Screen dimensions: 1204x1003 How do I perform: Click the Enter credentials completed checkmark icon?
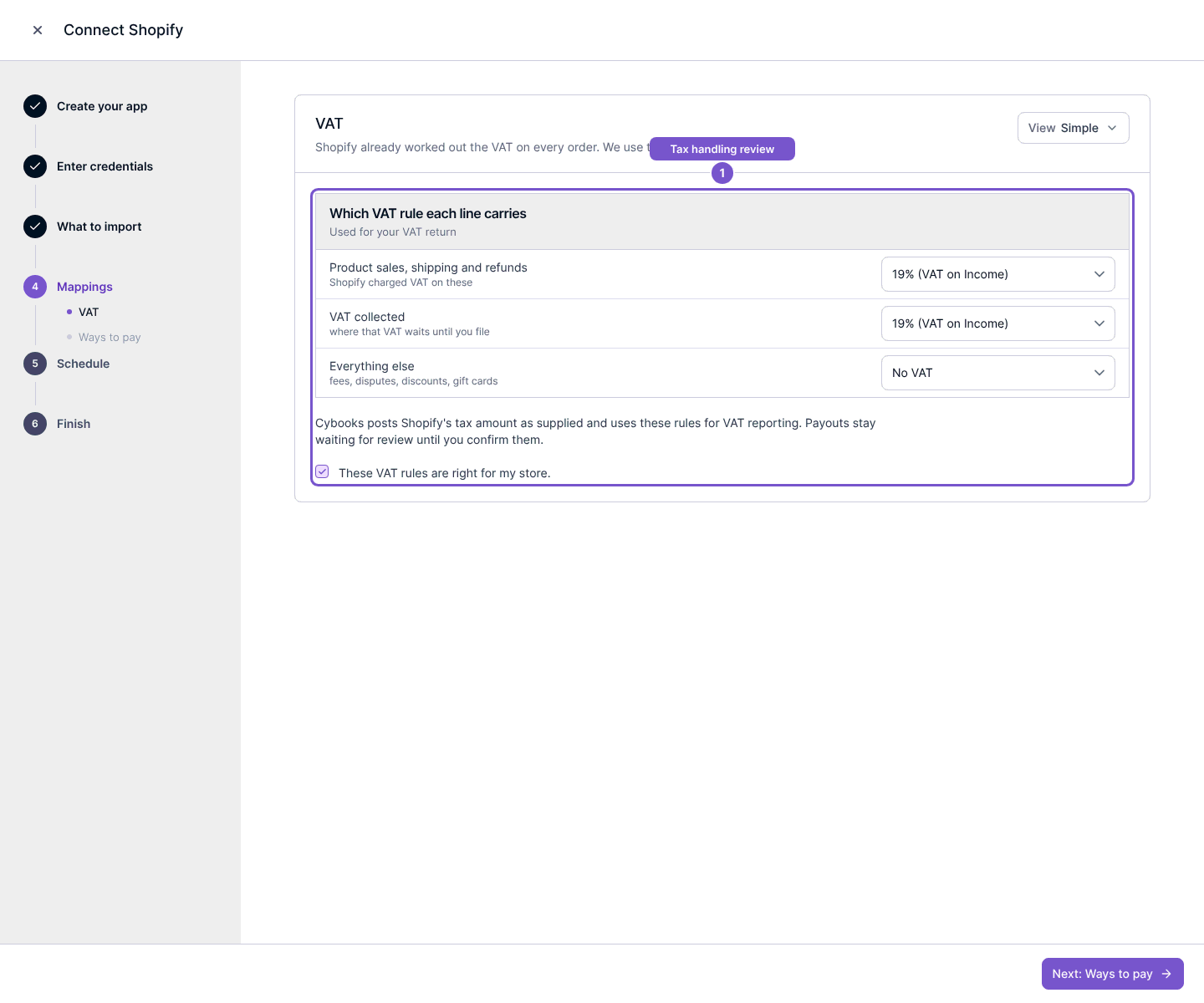tap(35, 166)
